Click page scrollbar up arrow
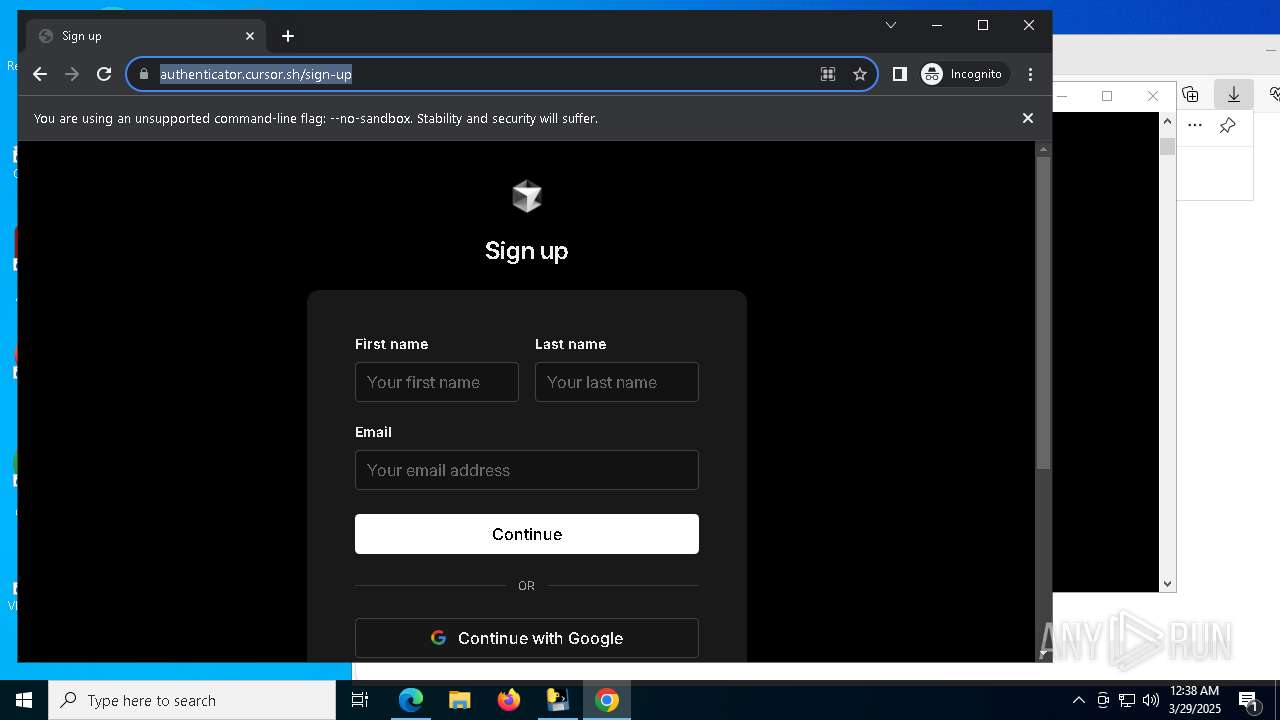This screenshot has height=720, width=1280. tap(1043, 149)
